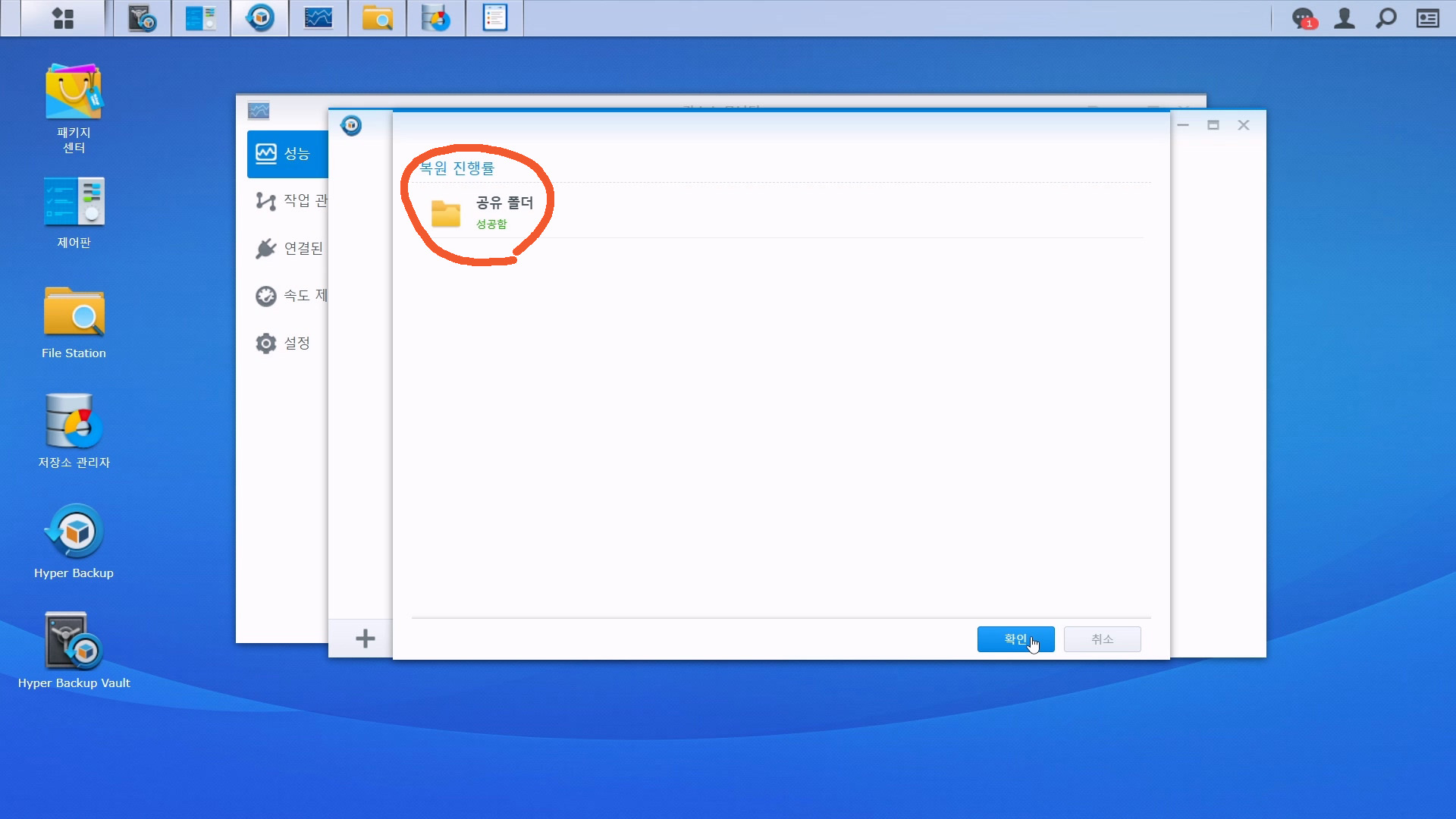Click the search magnifier icon
This screenshot has width=1456, height=819.
tap(1386, 18)
